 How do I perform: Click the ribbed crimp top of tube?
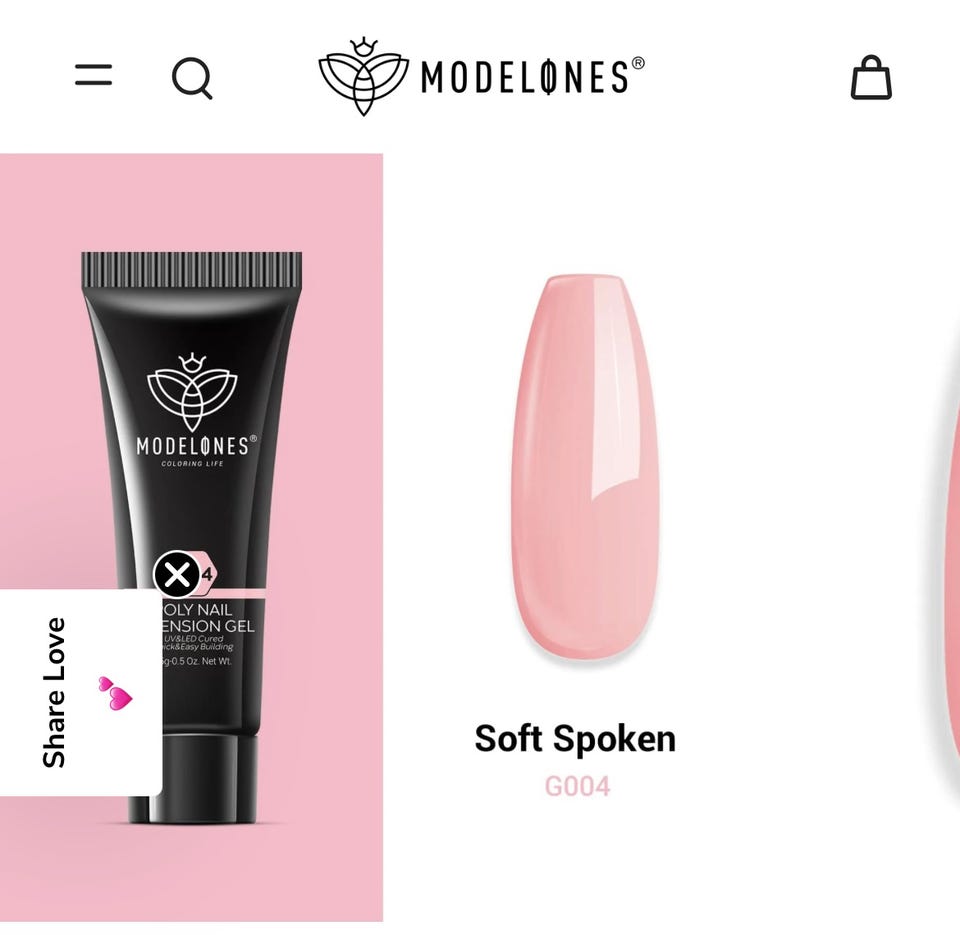pos(192,270)
